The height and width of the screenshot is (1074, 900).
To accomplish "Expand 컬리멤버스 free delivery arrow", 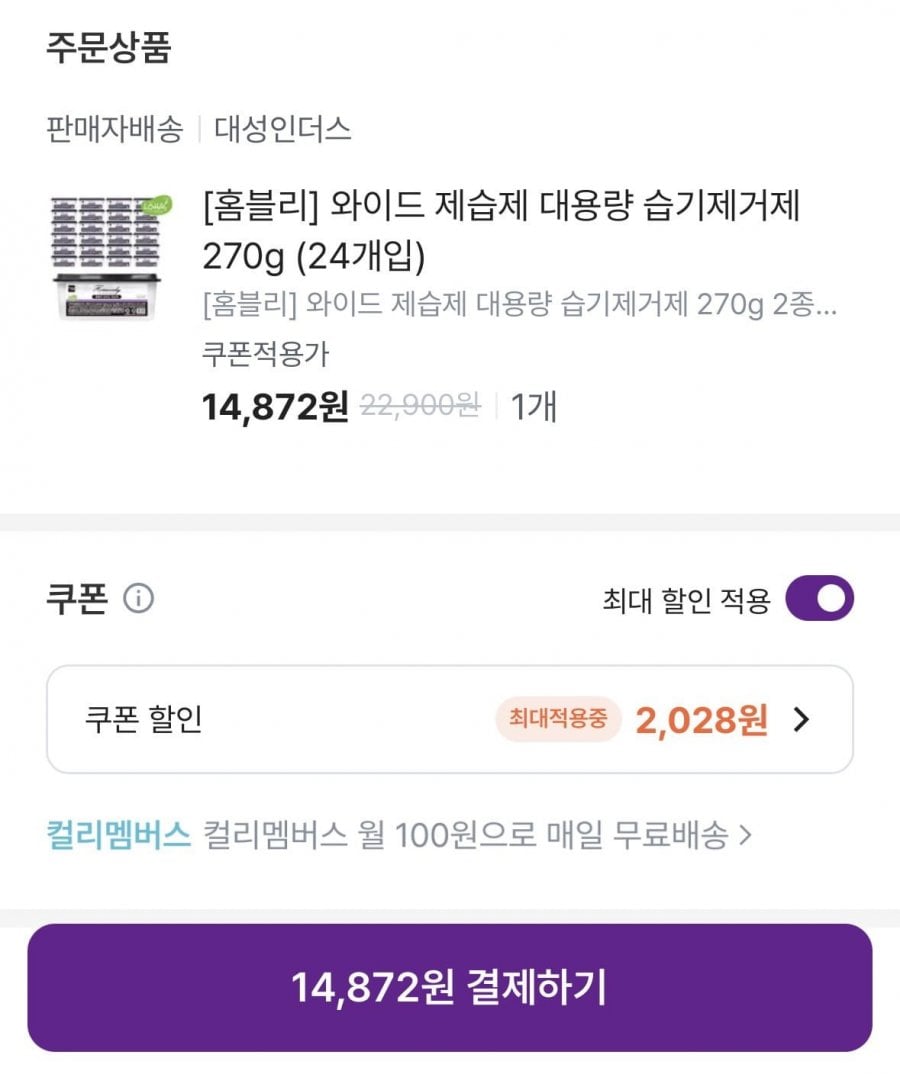I will coord(745,835).
